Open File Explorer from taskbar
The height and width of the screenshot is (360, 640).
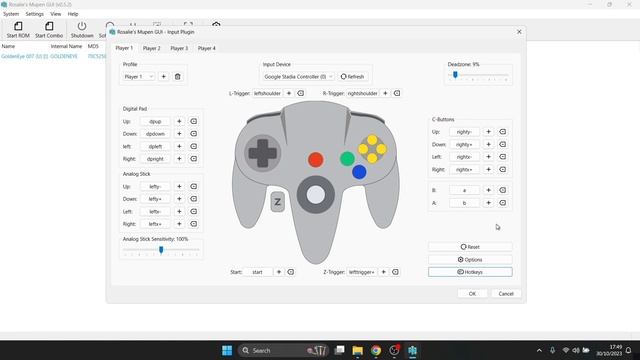[358, 351]
